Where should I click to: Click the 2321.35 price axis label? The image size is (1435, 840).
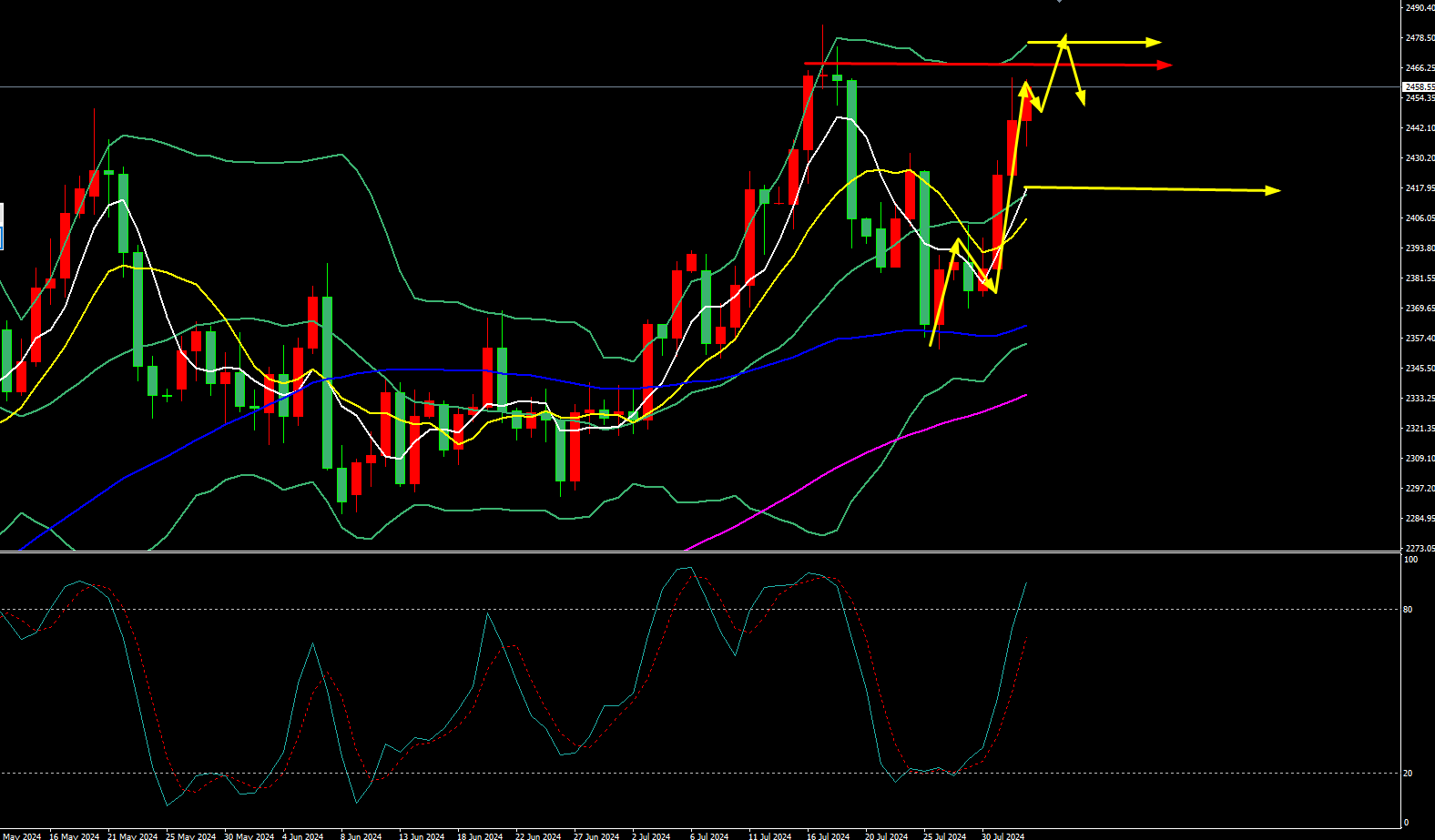click(1420, 429)
